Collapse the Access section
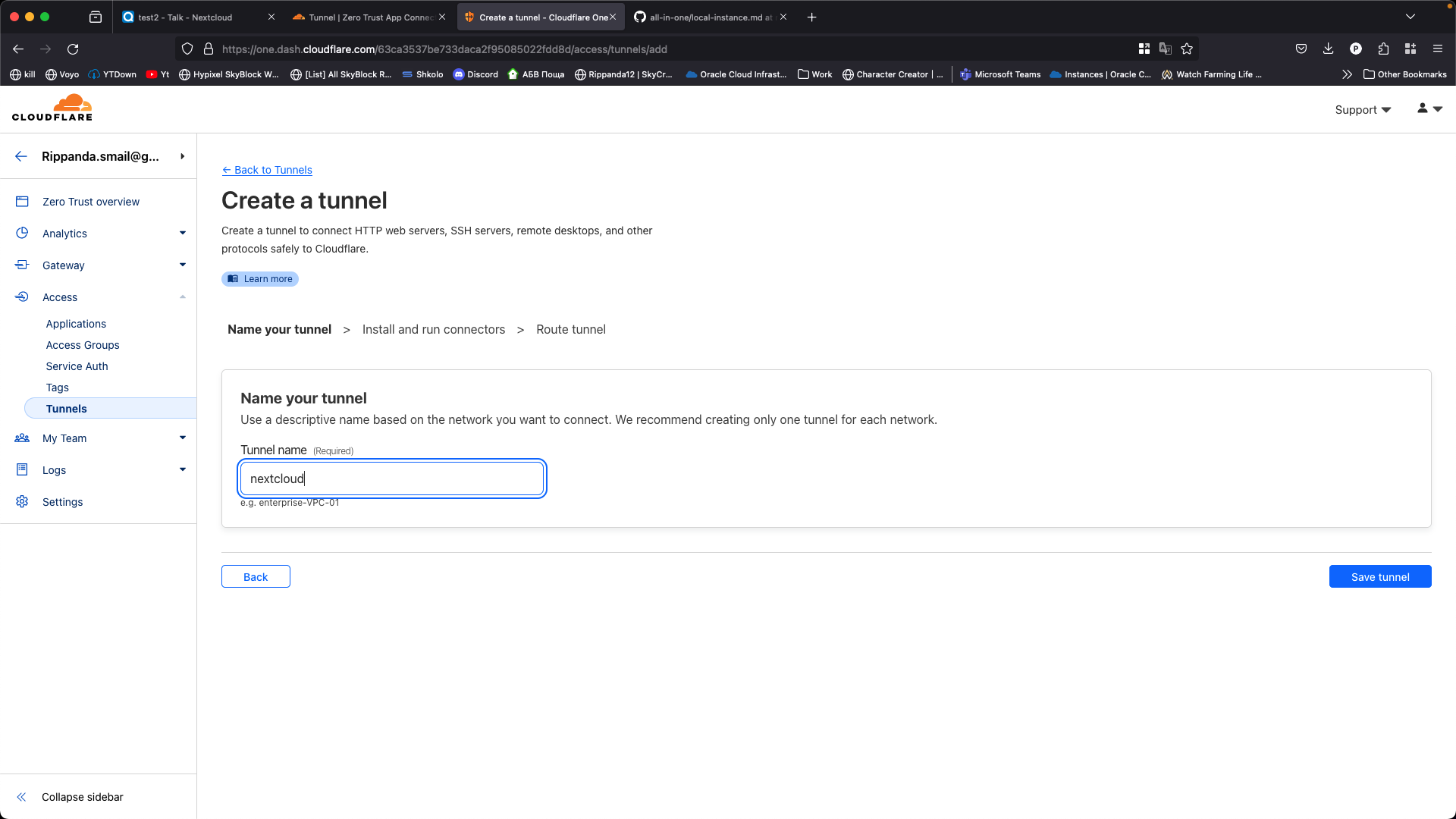Image resolution: width=1456 pixels, height=819 pixels. point(183,297)
